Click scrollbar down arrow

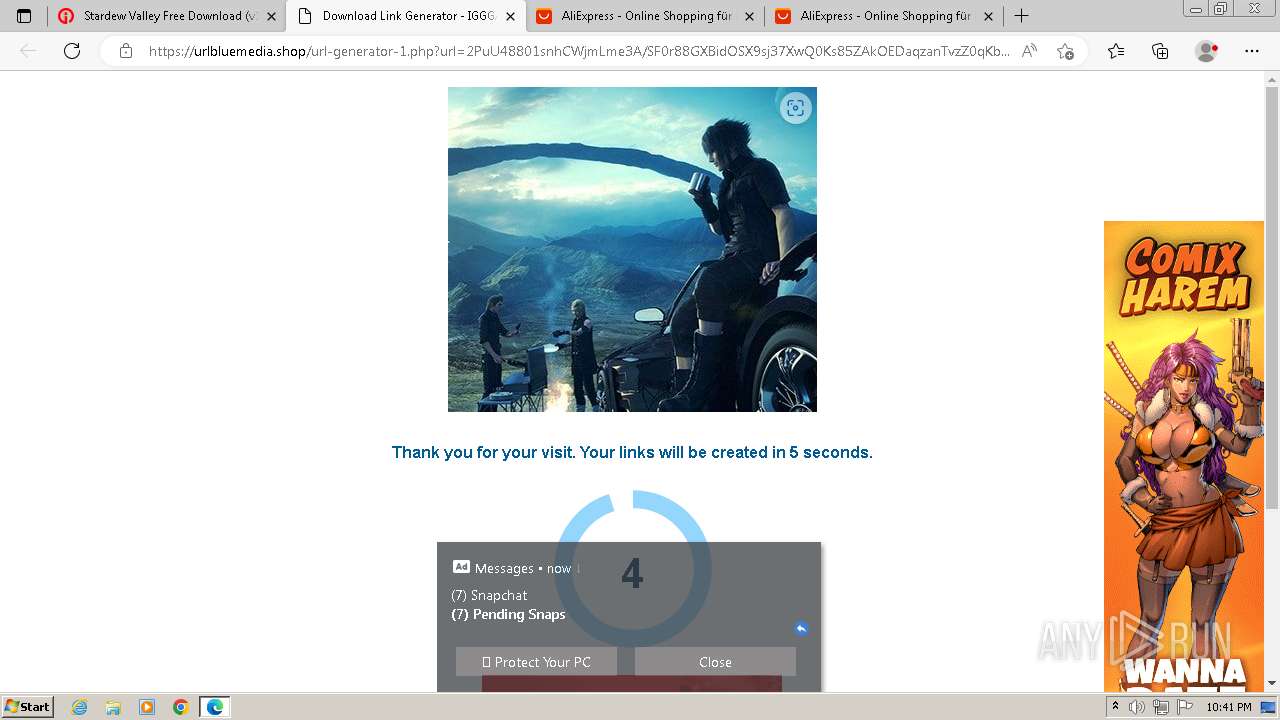1272,683
